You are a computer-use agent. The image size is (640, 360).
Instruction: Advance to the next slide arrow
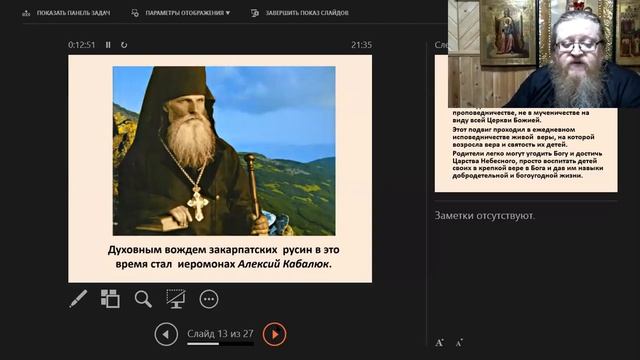point(275,334)
